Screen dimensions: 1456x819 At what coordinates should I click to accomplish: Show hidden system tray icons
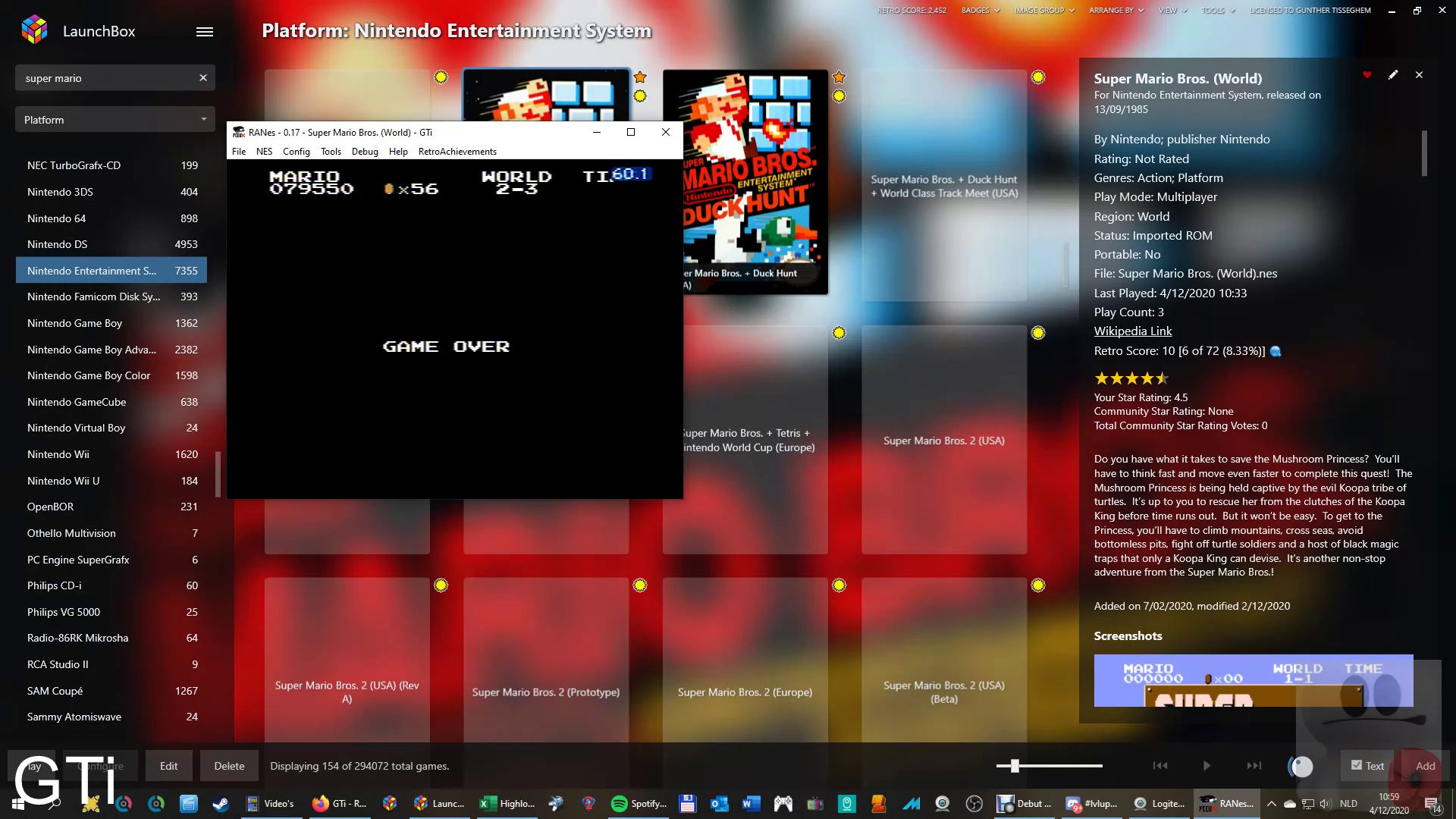(x=1271, y=804)
